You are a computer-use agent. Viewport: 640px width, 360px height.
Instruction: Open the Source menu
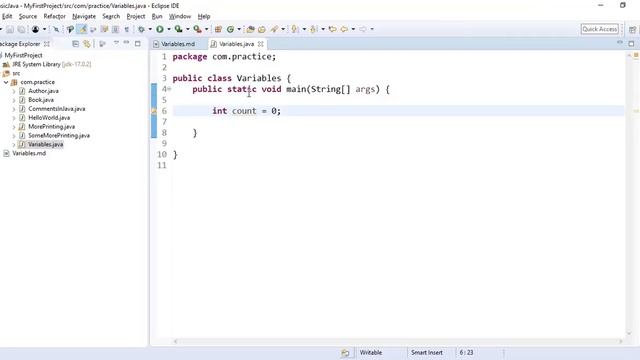[28, 16]
